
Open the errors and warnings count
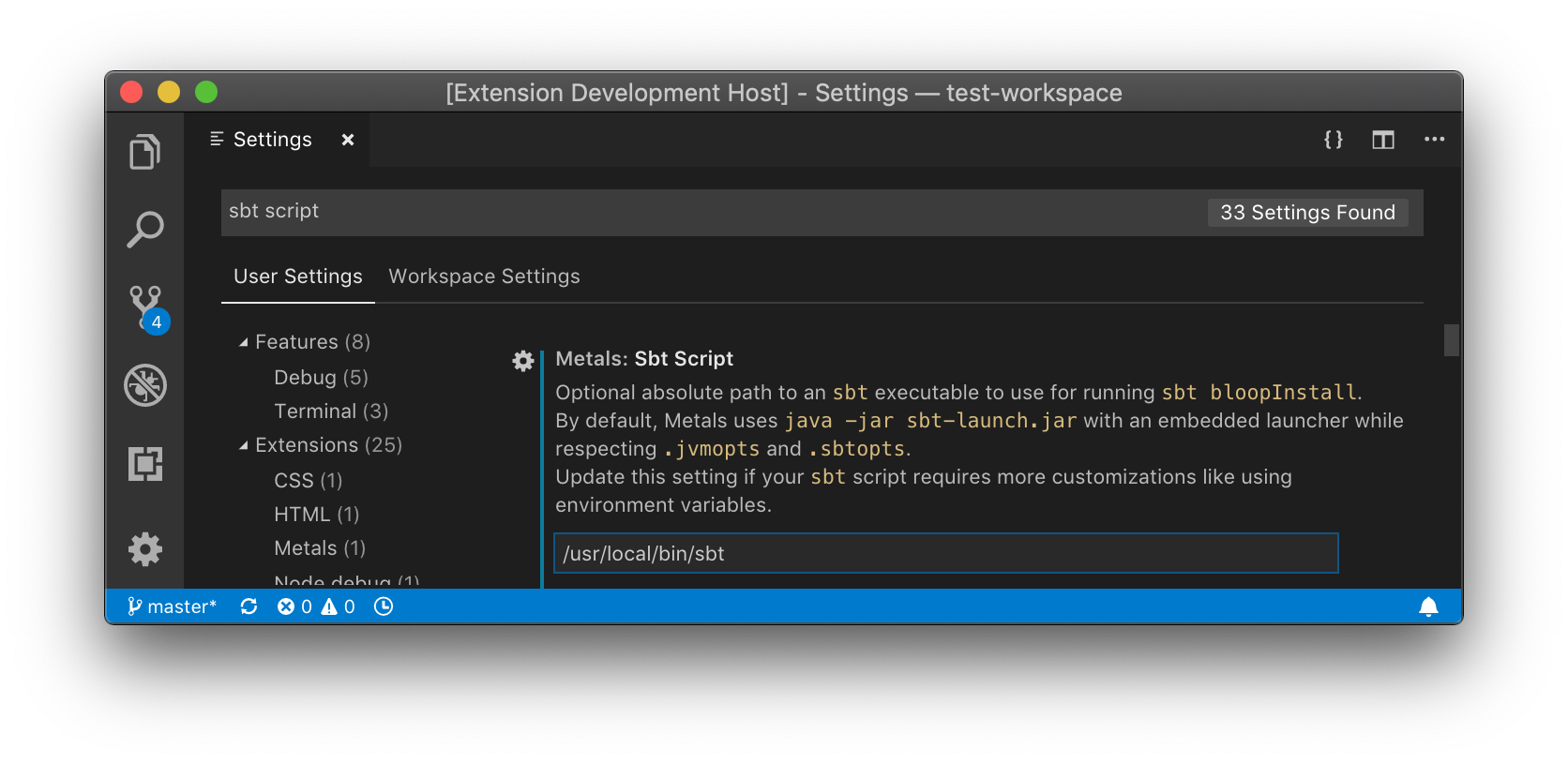[x=316, y=606]
